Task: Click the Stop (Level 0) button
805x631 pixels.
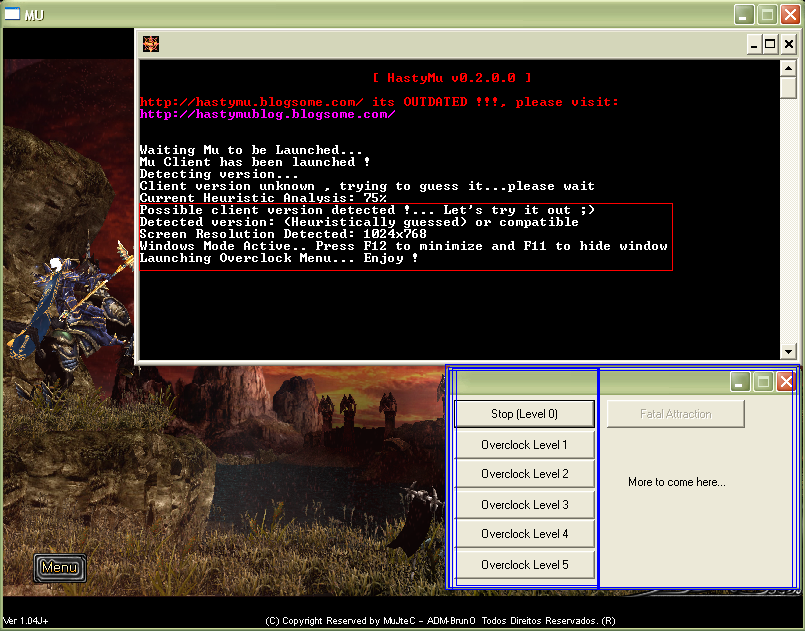Action: (x=524, y=414)
